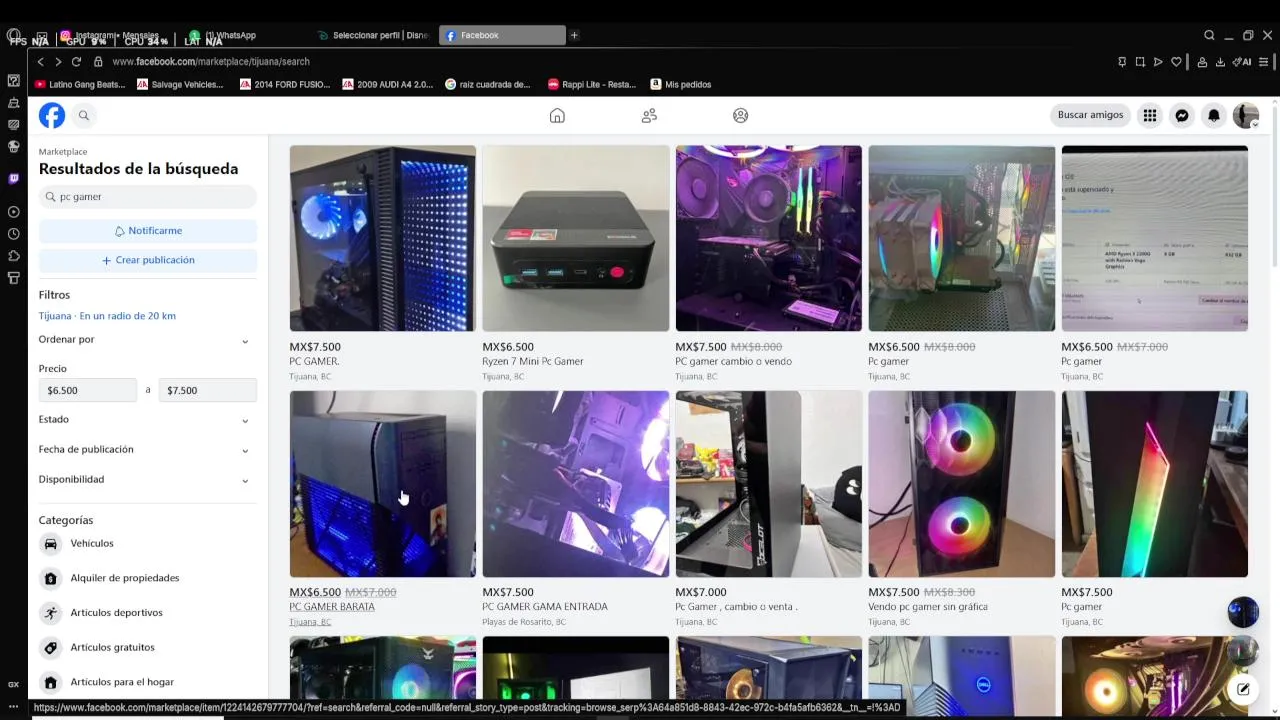The image size is (1280, 720).
Task: Click the Notificarme button
Action: click(148, 231)
